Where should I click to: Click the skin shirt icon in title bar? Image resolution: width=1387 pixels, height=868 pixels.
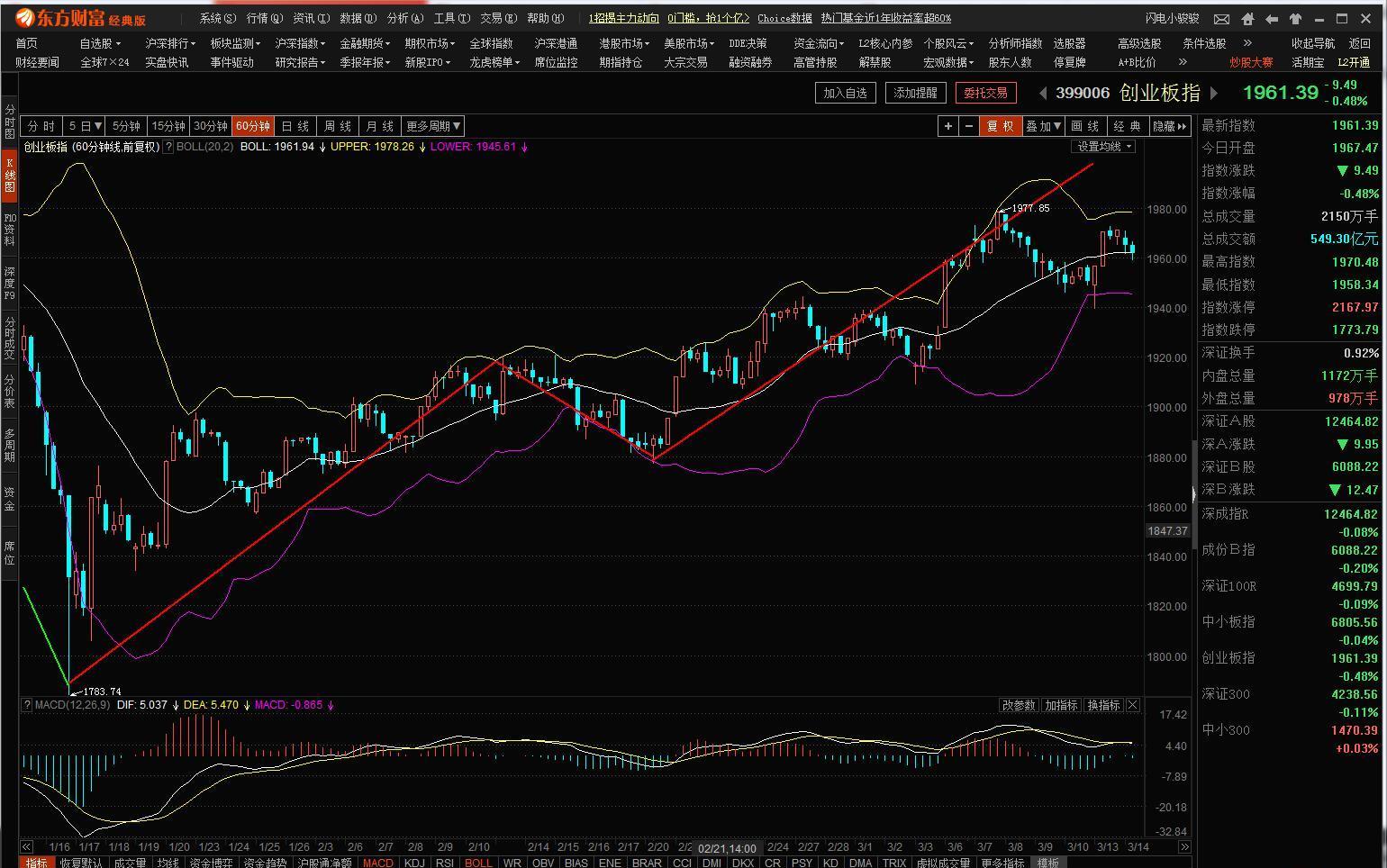coord(1295,18)
